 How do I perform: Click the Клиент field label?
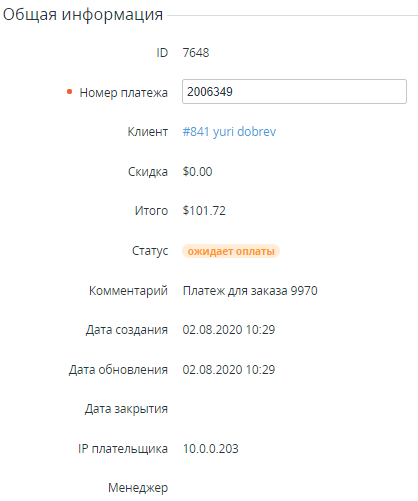click(148, 132)
